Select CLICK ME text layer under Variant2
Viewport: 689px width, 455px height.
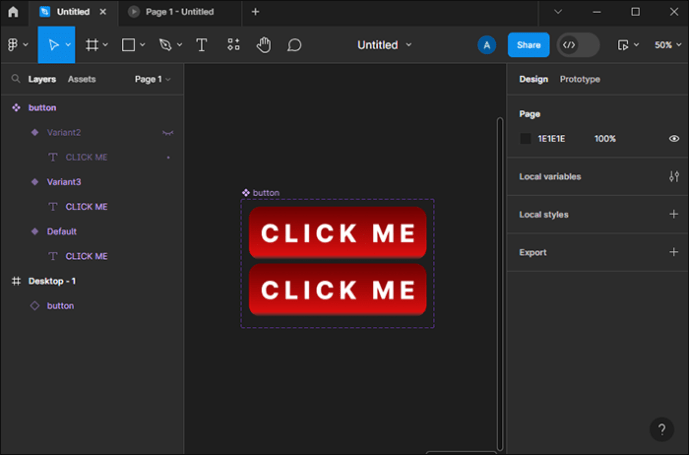pyautogui.click(x=92, y=157)
